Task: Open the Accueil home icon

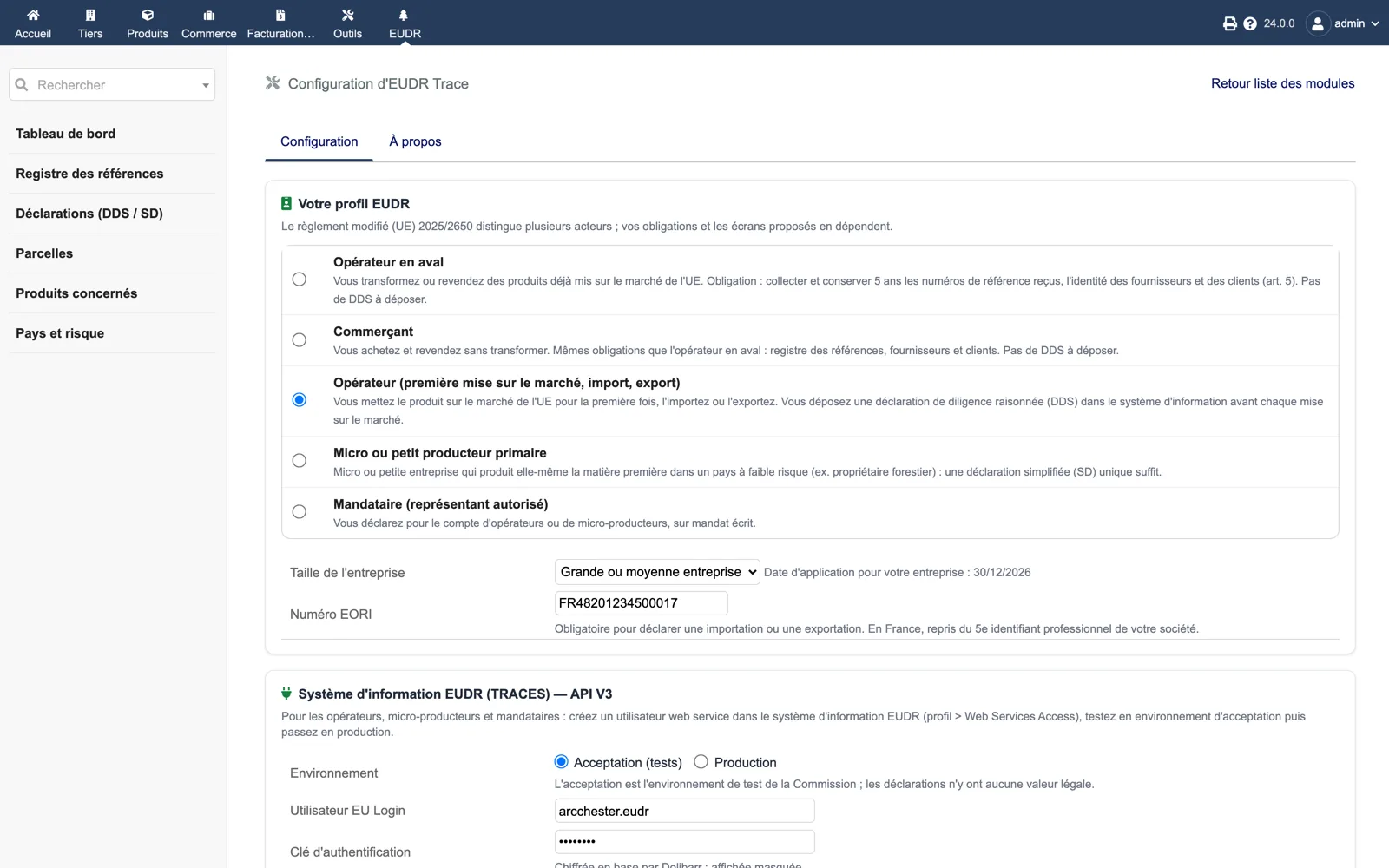Action: point(33,15)
